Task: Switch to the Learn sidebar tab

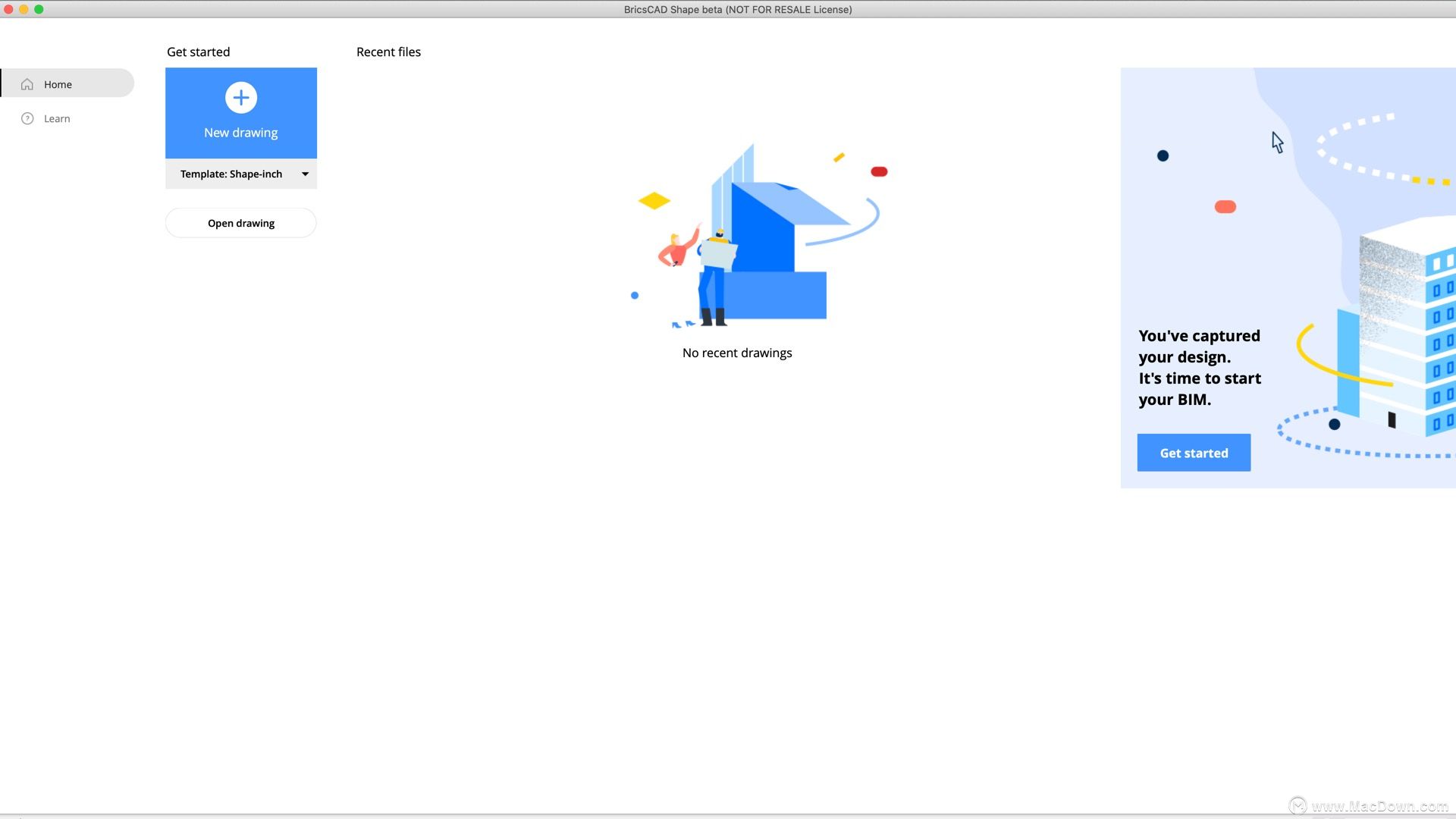Action: 57,118
